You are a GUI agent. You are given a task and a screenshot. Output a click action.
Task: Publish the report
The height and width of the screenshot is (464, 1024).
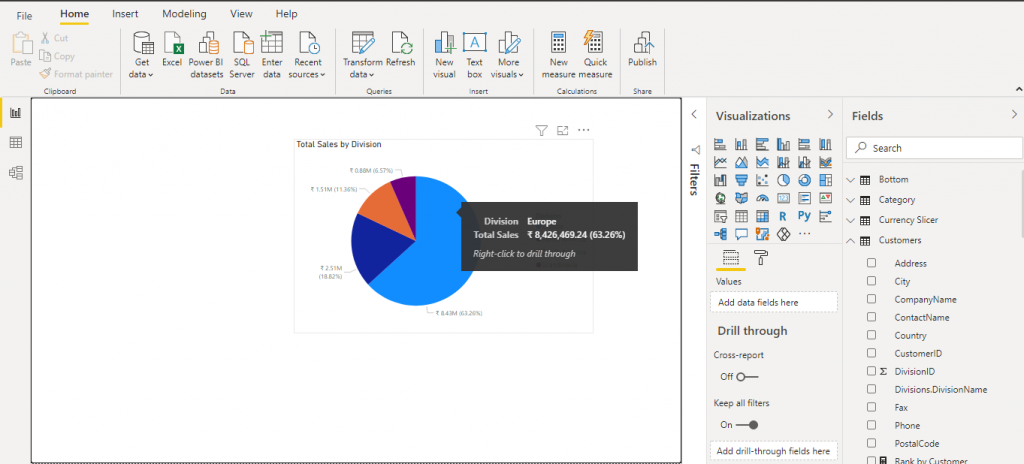(x=643, y=49)
